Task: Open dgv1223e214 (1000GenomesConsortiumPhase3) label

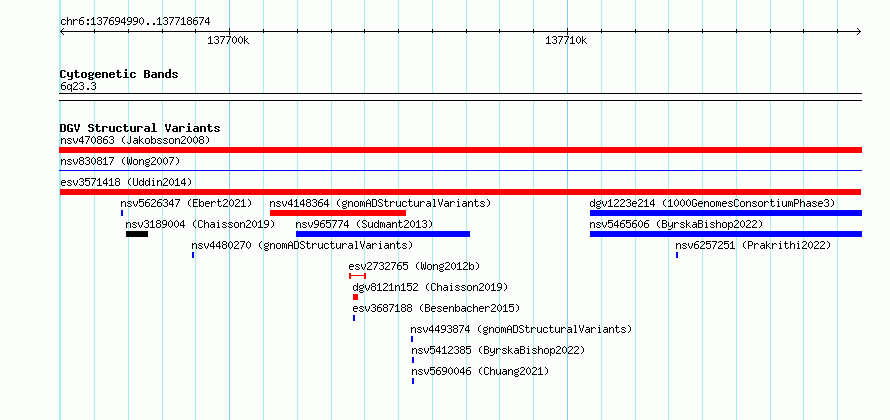Action: point(712,203)
